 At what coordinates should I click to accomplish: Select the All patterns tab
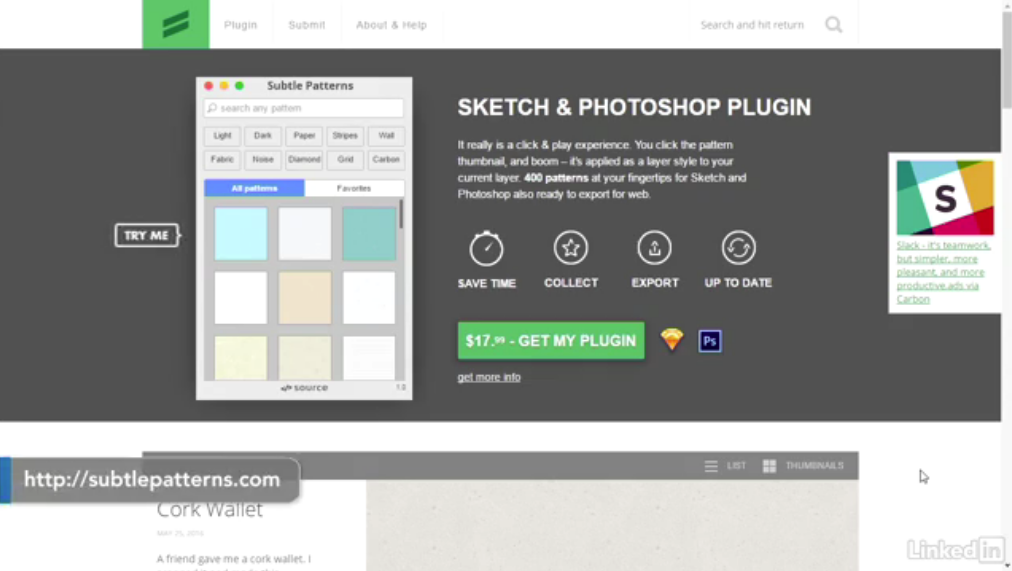[x=254, y=188]
